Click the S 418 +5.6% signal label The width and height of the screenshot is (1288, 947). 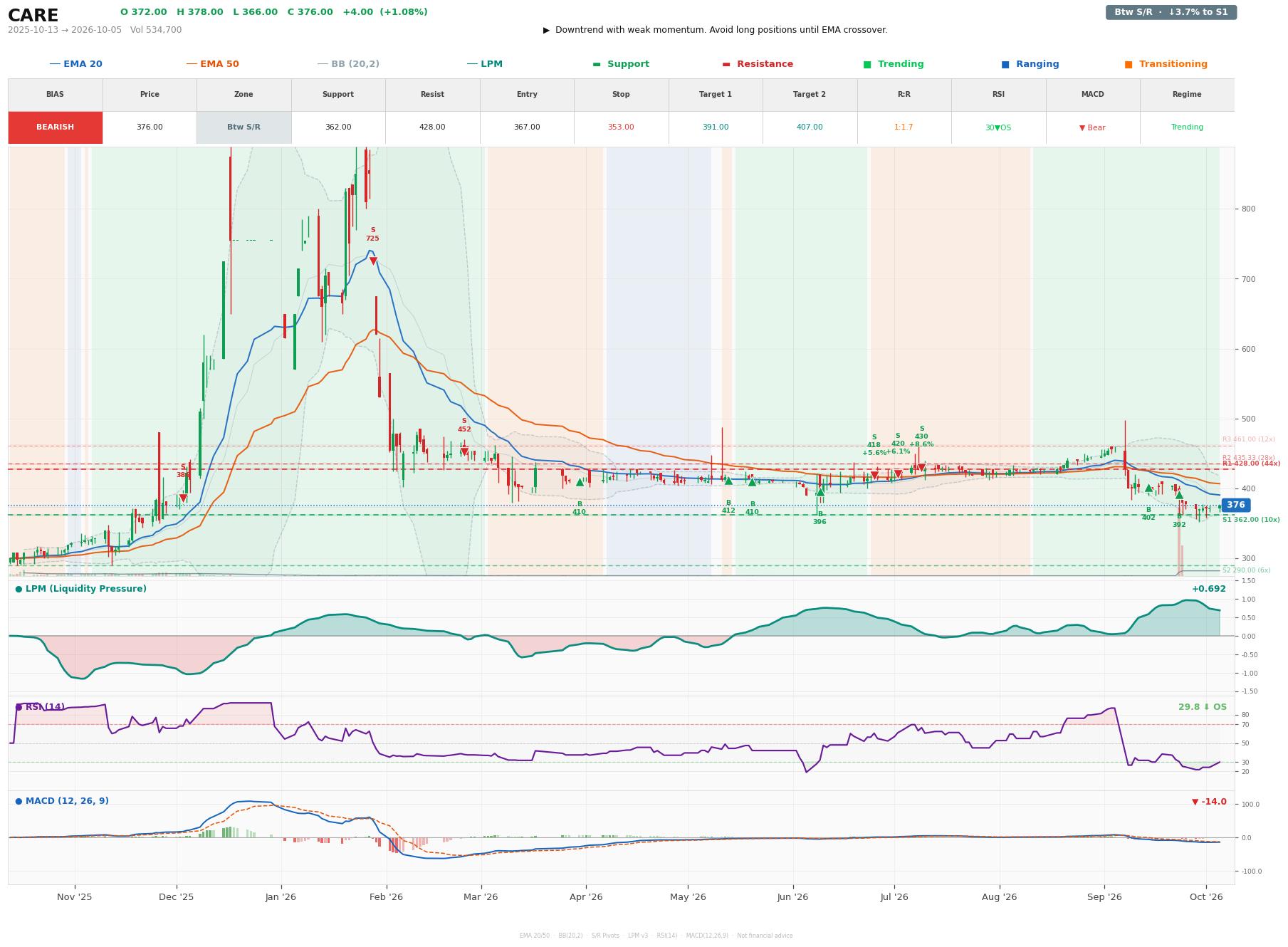[874, 445]
